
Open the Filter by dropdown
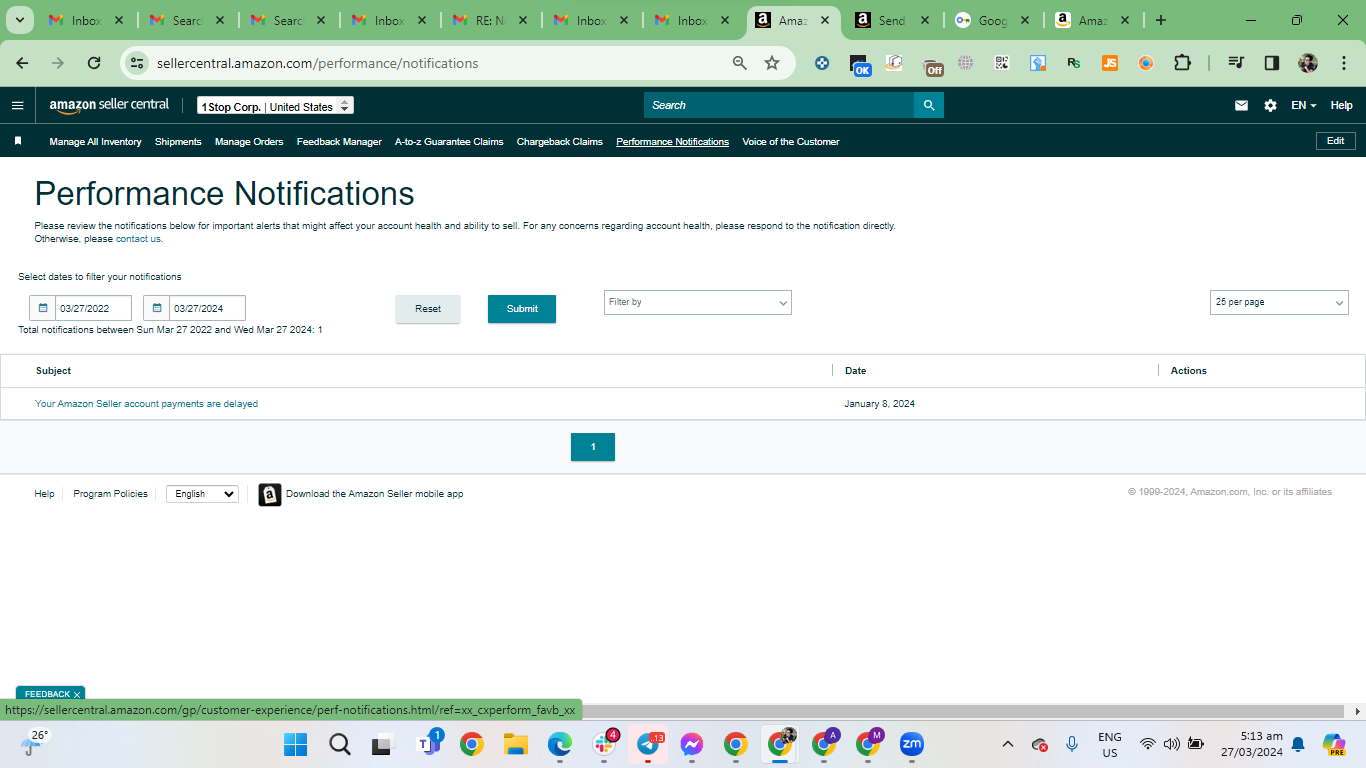click(x=698, y=302)
